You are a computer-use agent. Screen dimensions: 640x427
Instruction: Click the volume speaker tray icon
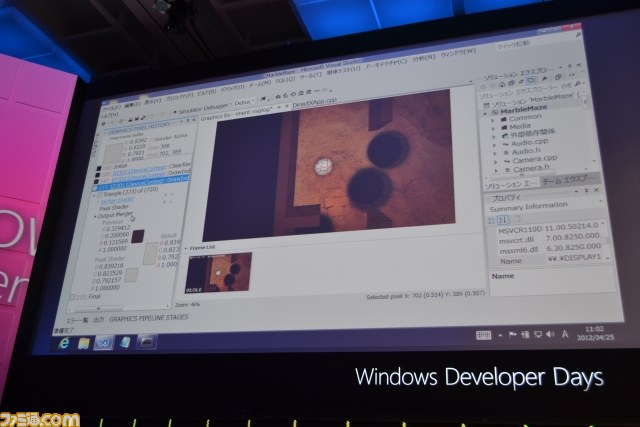click(550, 334)
